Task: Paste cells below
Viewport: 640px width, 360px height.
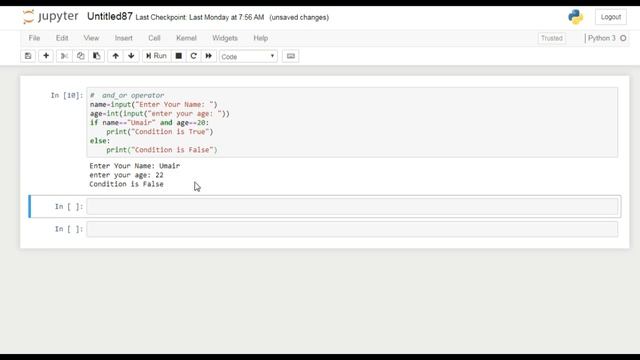Action: coord(97,56)
